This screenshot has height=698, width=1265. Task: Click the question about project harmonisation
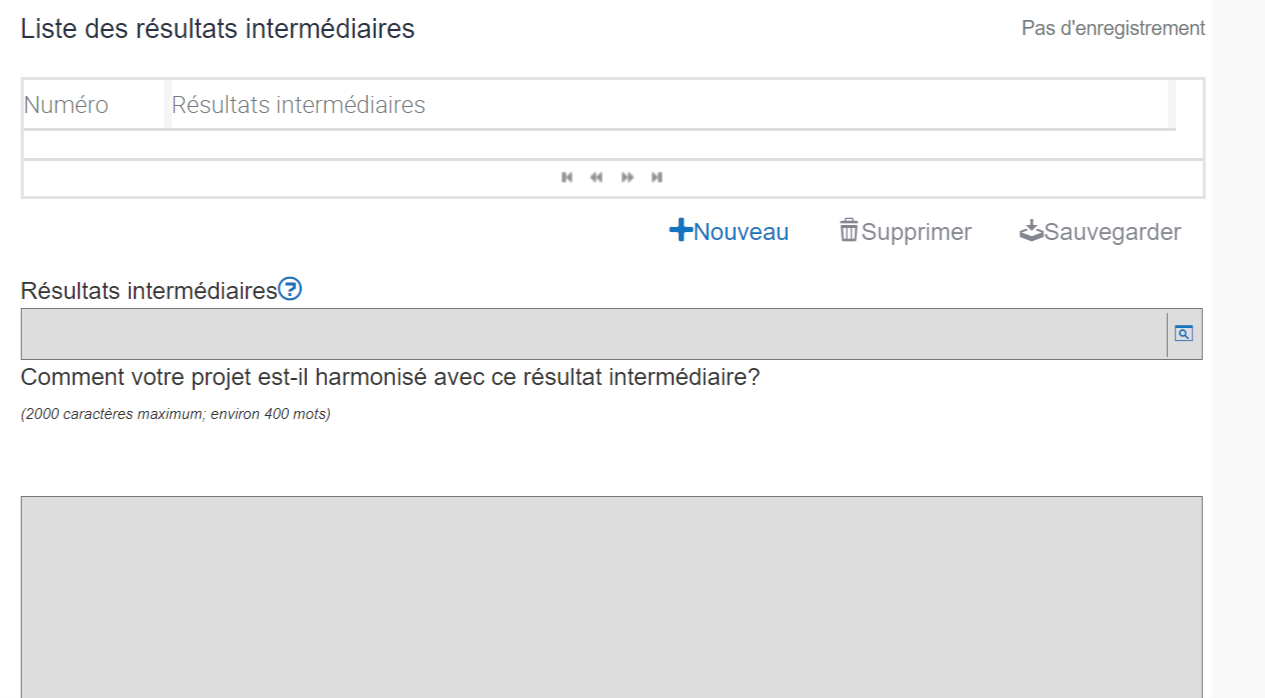coord(390,378)
